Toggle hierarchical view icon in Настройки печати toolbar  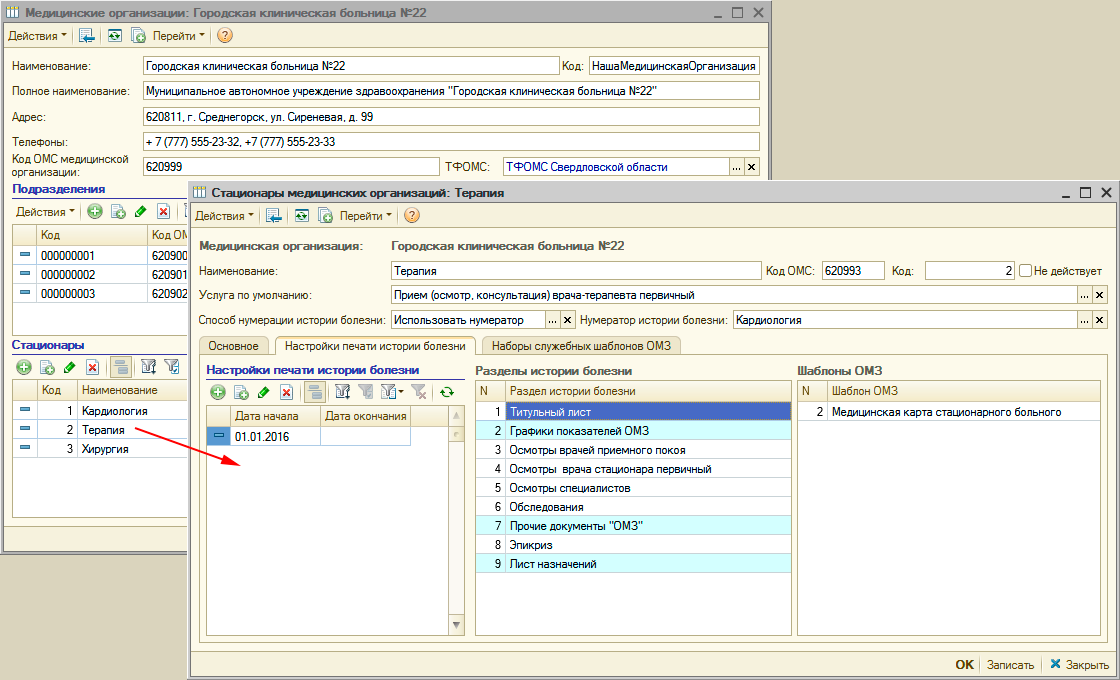click(314, 393)
